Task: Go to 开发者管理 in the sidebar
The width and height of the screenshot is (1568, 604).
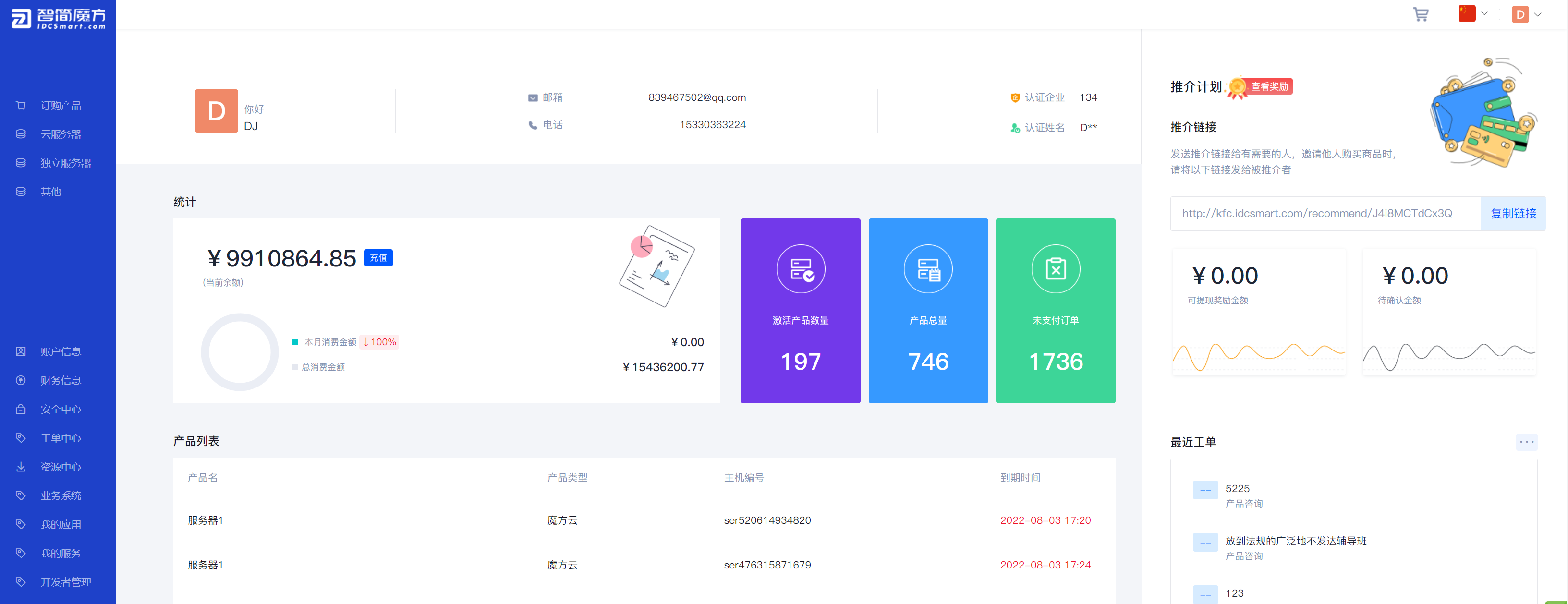Action: tap(66, 582)
